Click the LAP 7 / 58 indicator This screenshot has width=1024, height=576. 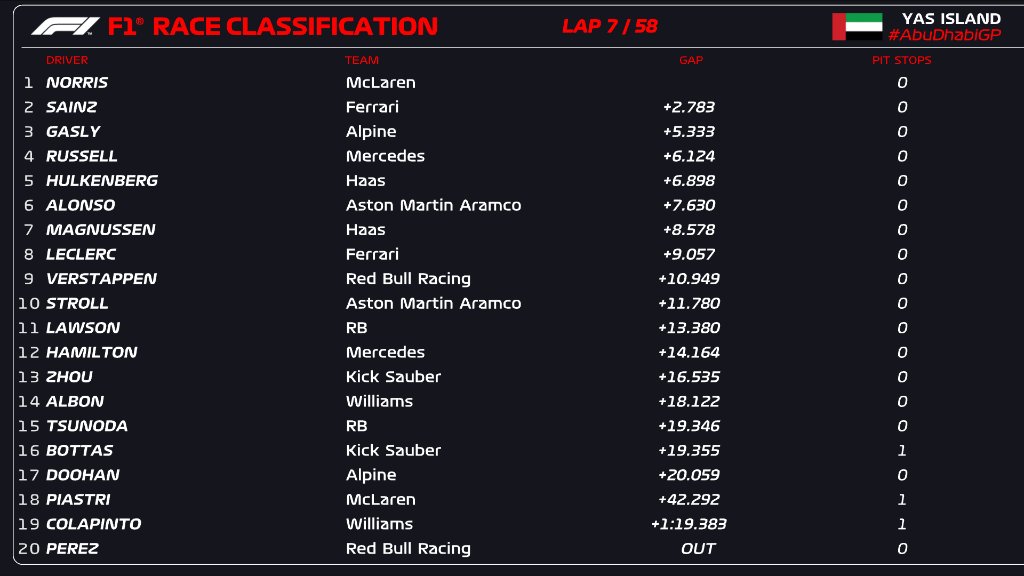pyautogui.click(x=610, y=26)
